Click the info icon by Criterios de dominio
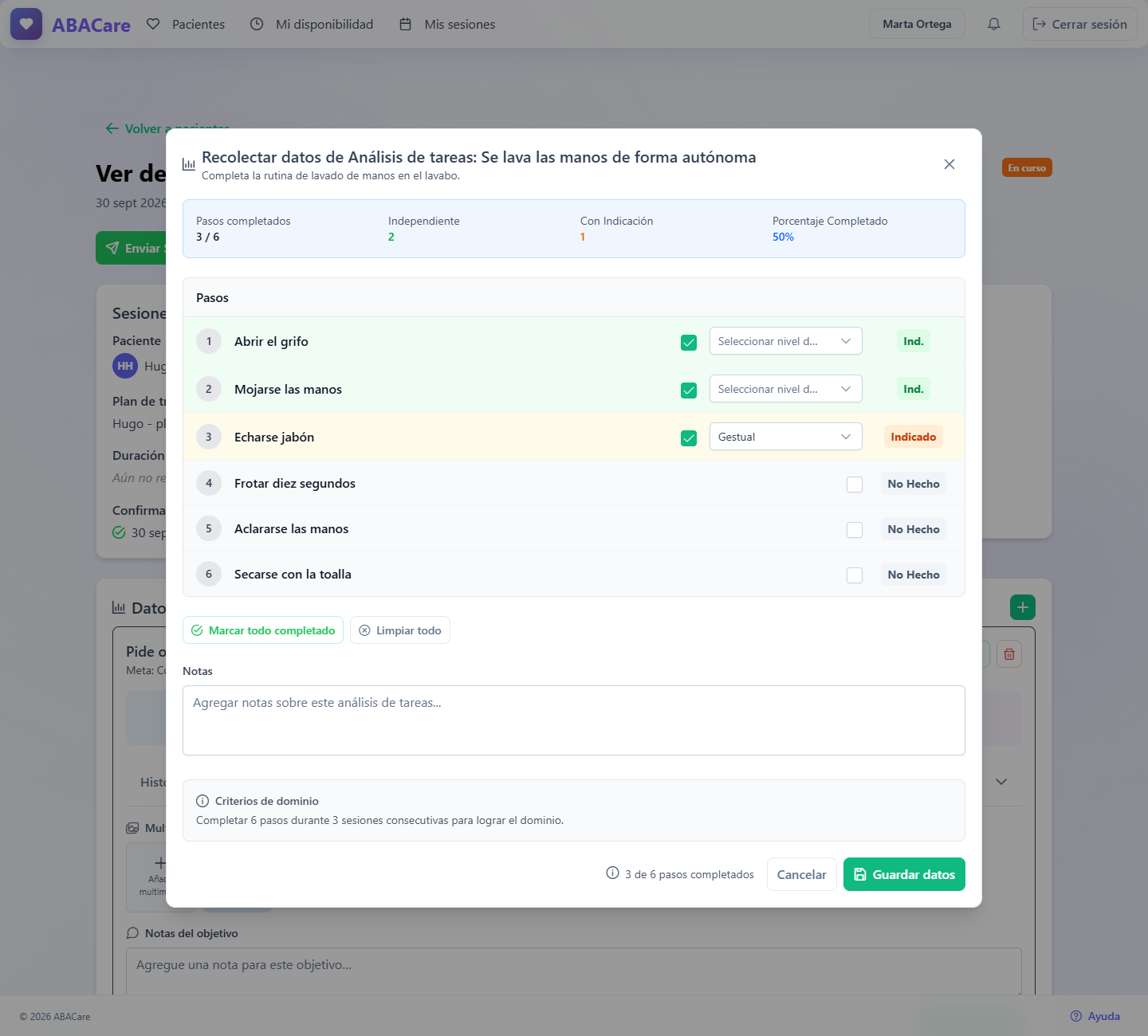1148x1036 pixels. click(x=202, y=801)
